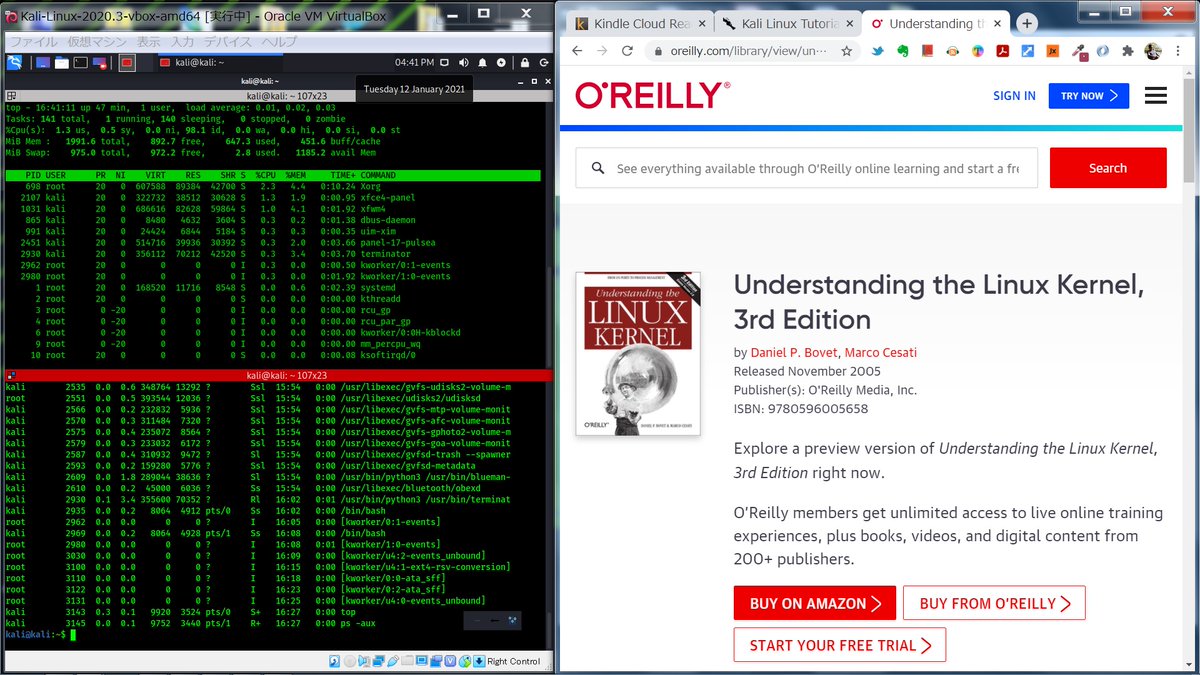Click the lock screen padlock in Kali panel

click(525, 62)
